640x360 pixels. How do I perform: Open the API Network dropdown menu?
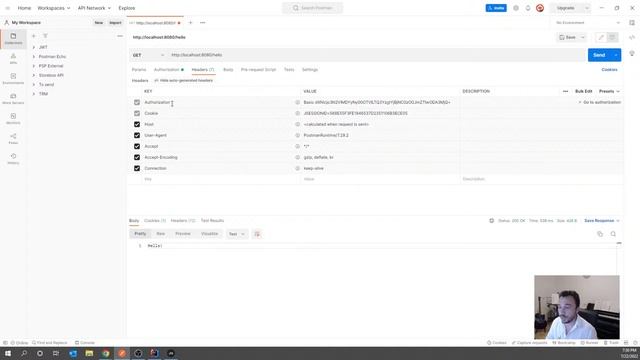pyautogui.click(x=94, y=8)
